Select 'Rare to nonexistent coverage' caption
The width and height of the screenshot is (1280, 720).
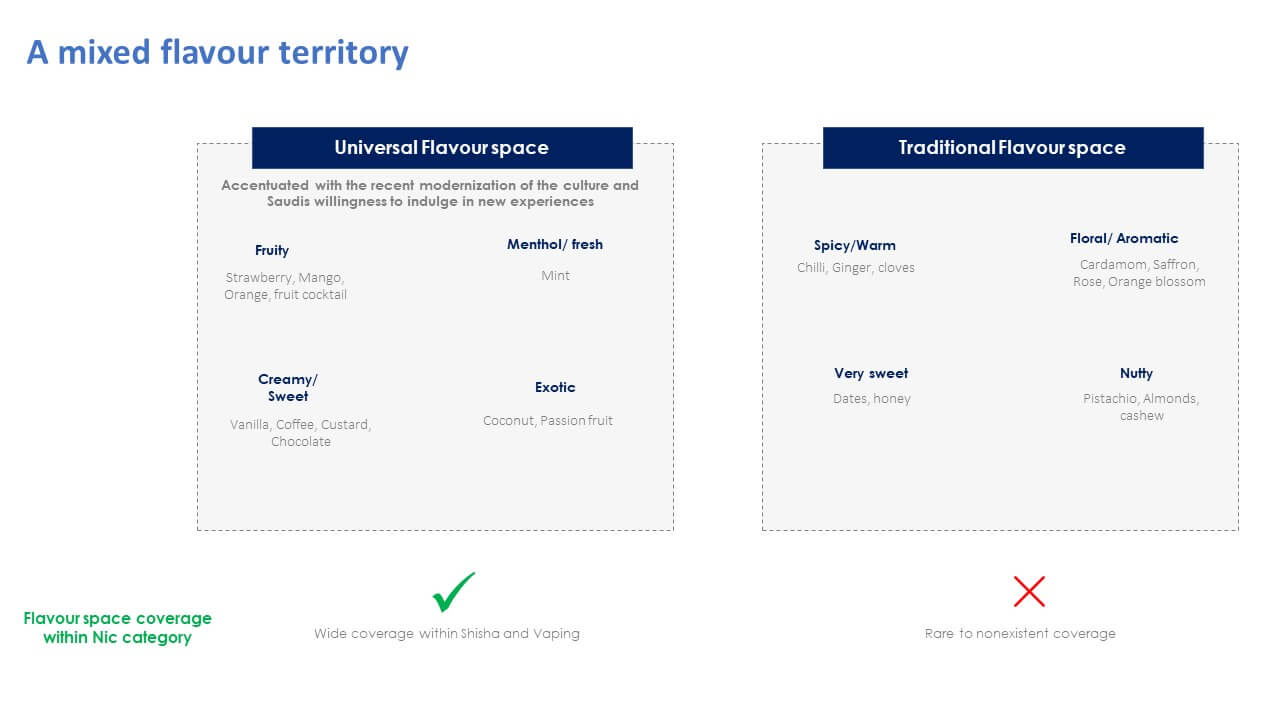click(x=1020, y=633)
